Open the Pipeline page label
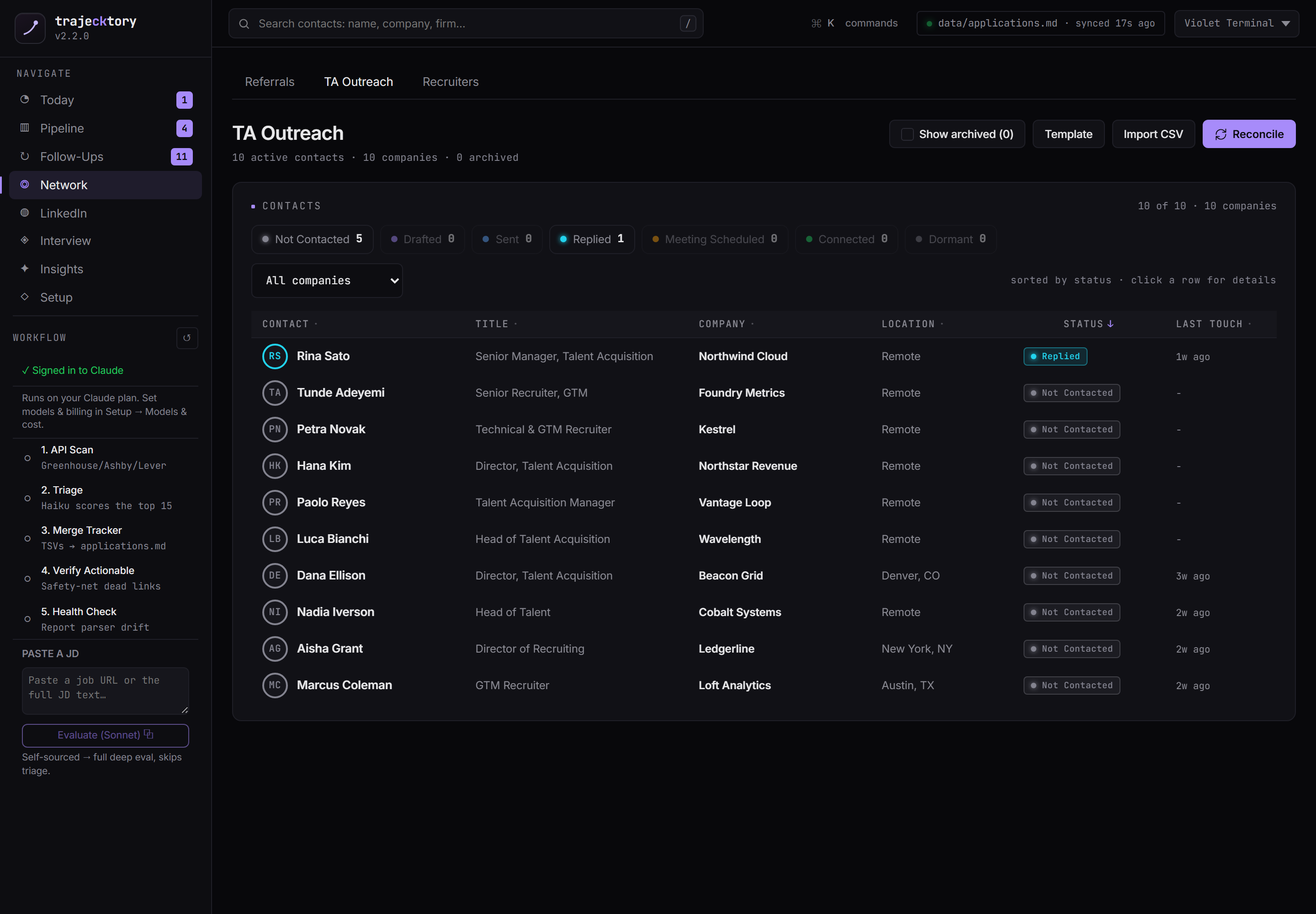Screen dimensions: 1316x914 point(62,128)
